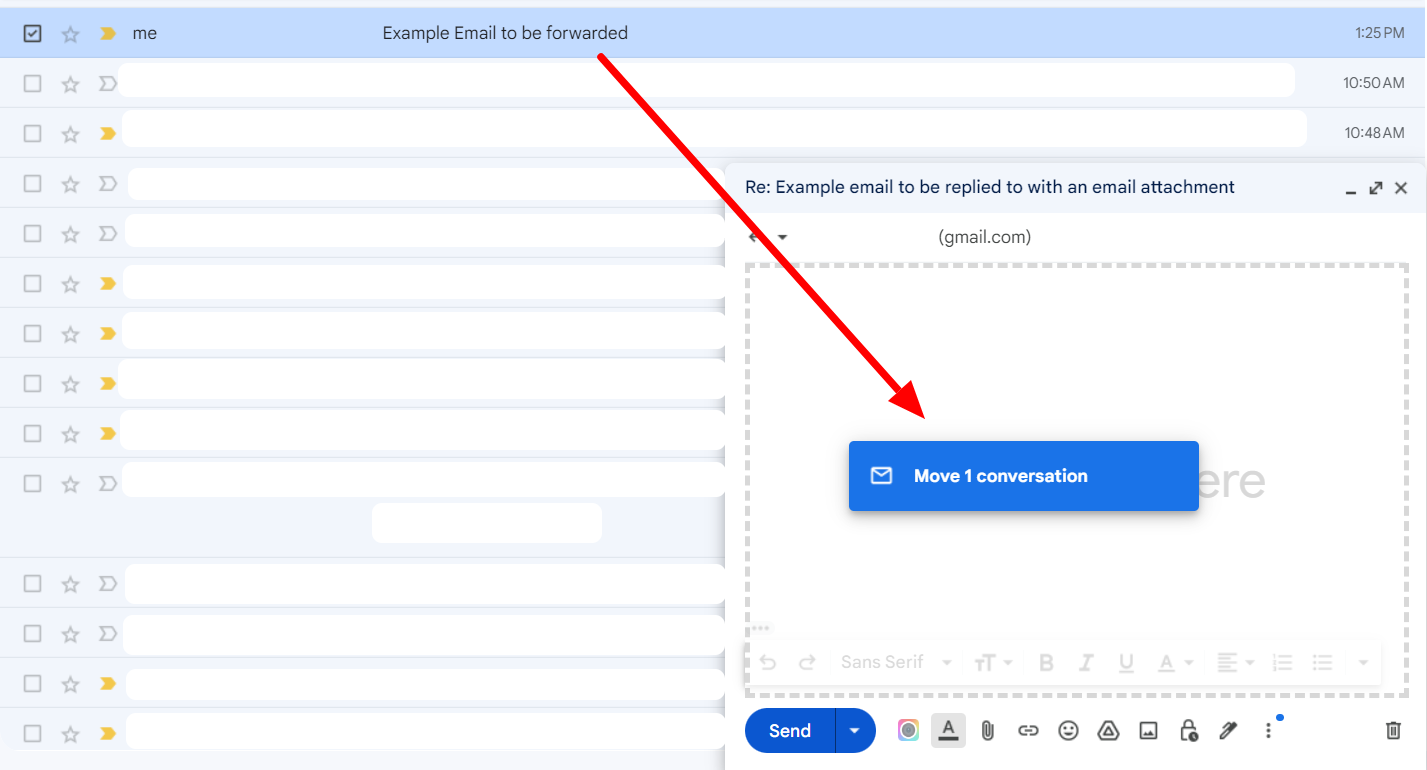Toggle formatting options underlined A button
This screenshot has width=1427, height=770.
click(x=948, y=731)
